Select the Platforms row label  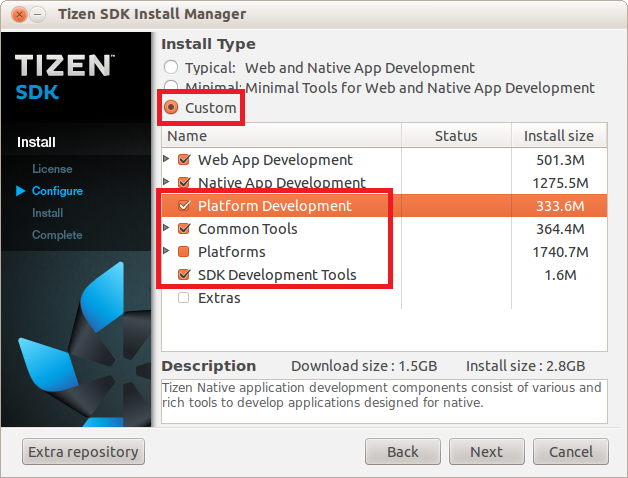pyautogui.click(x=231, y=252)
